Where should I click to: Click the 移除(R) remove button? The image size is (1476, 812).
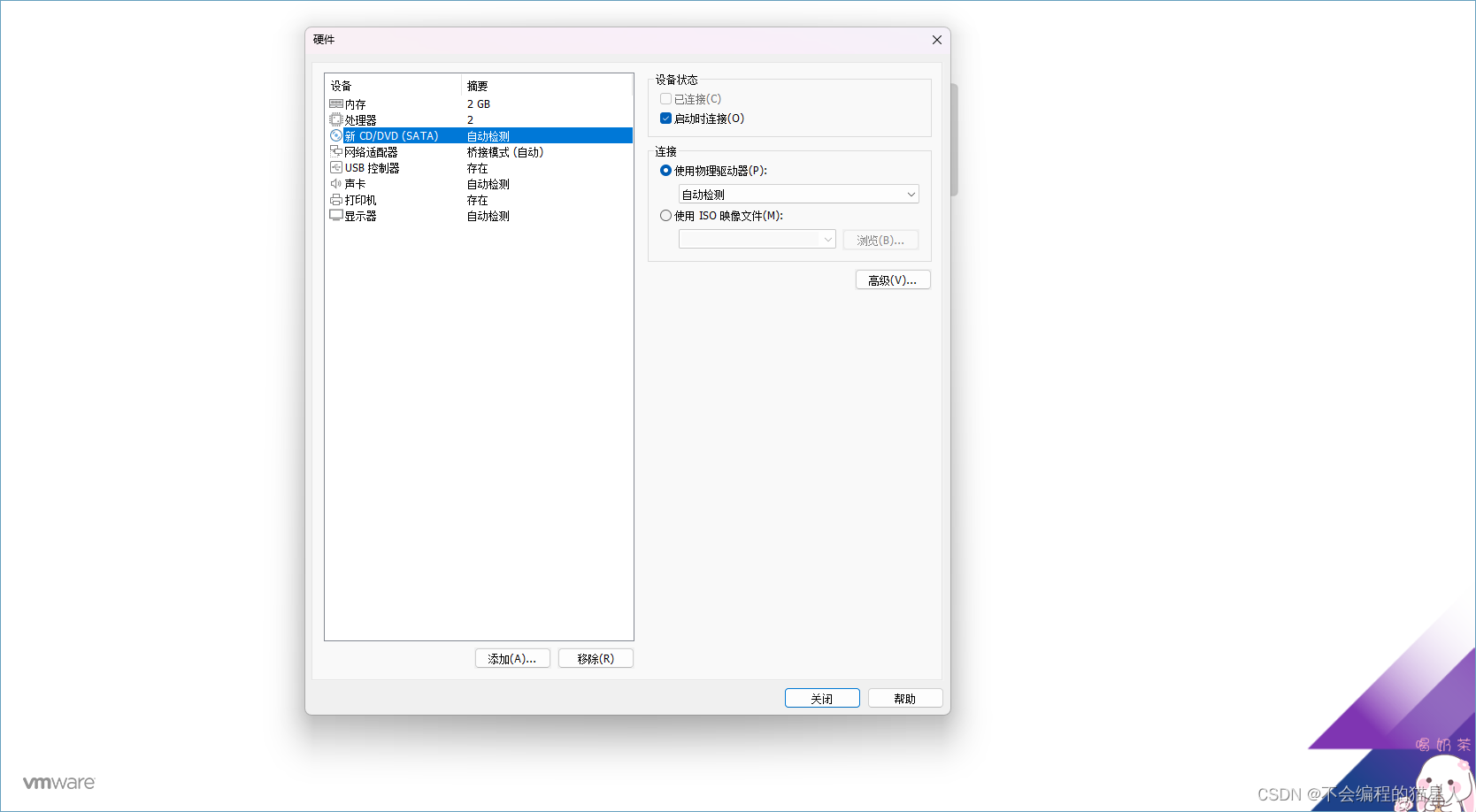(595, 658)
